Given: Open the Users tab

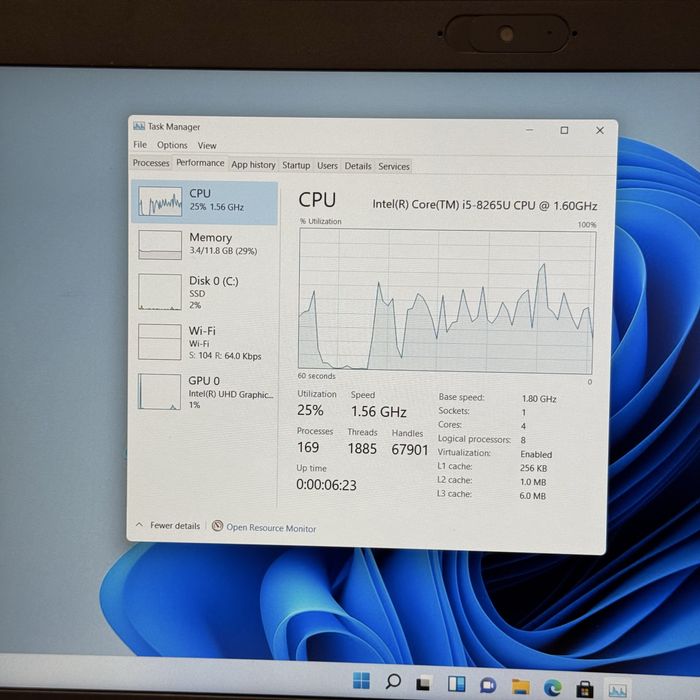Looking at the screenshot, I should [327, 166].
